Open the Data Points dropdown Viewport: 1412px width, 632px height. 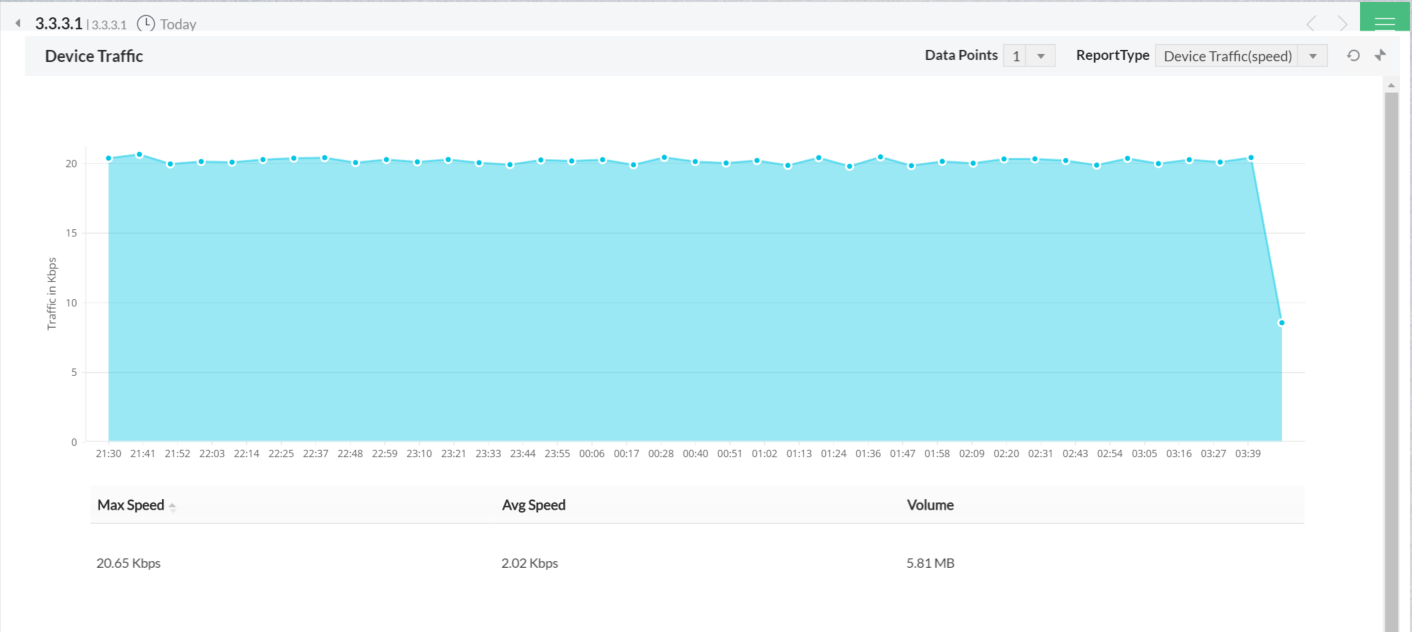pyautogui.click(x=1029, y=56)
